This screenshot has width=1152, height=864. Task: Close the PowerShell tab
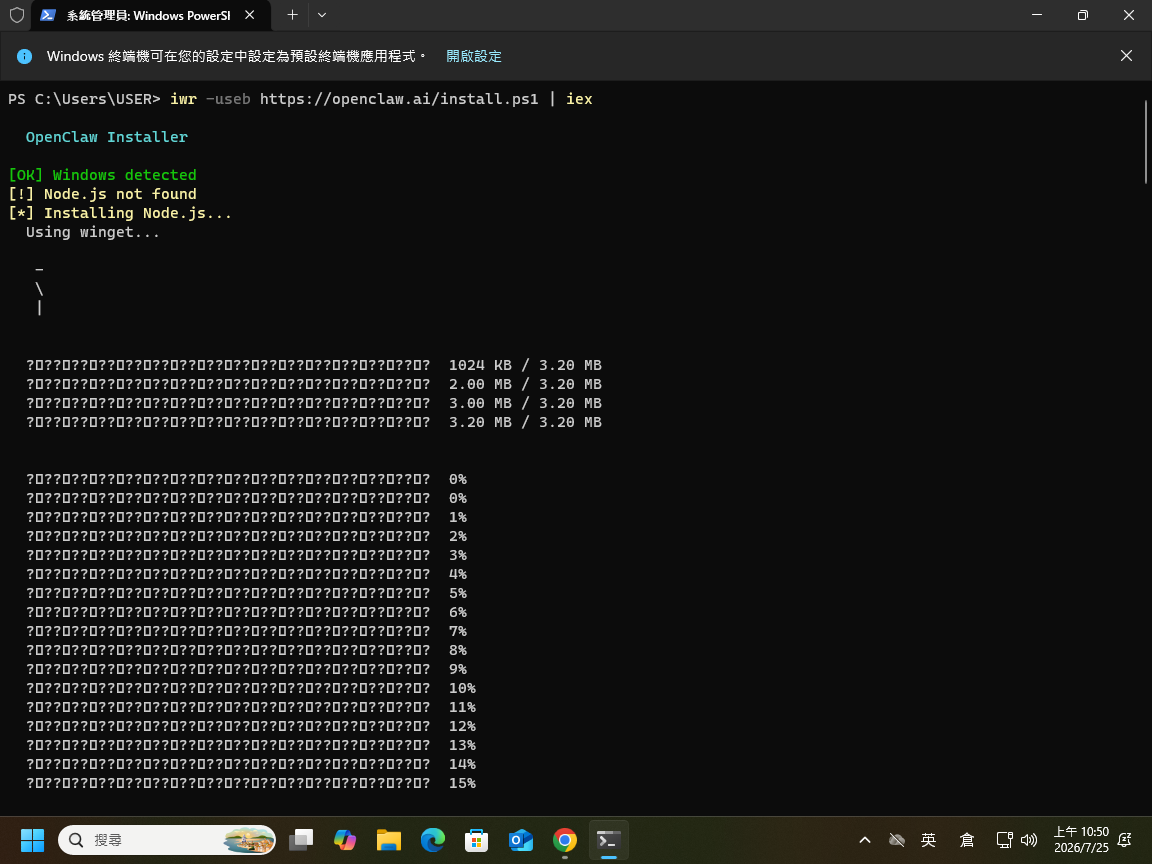[x=250, y=15]
